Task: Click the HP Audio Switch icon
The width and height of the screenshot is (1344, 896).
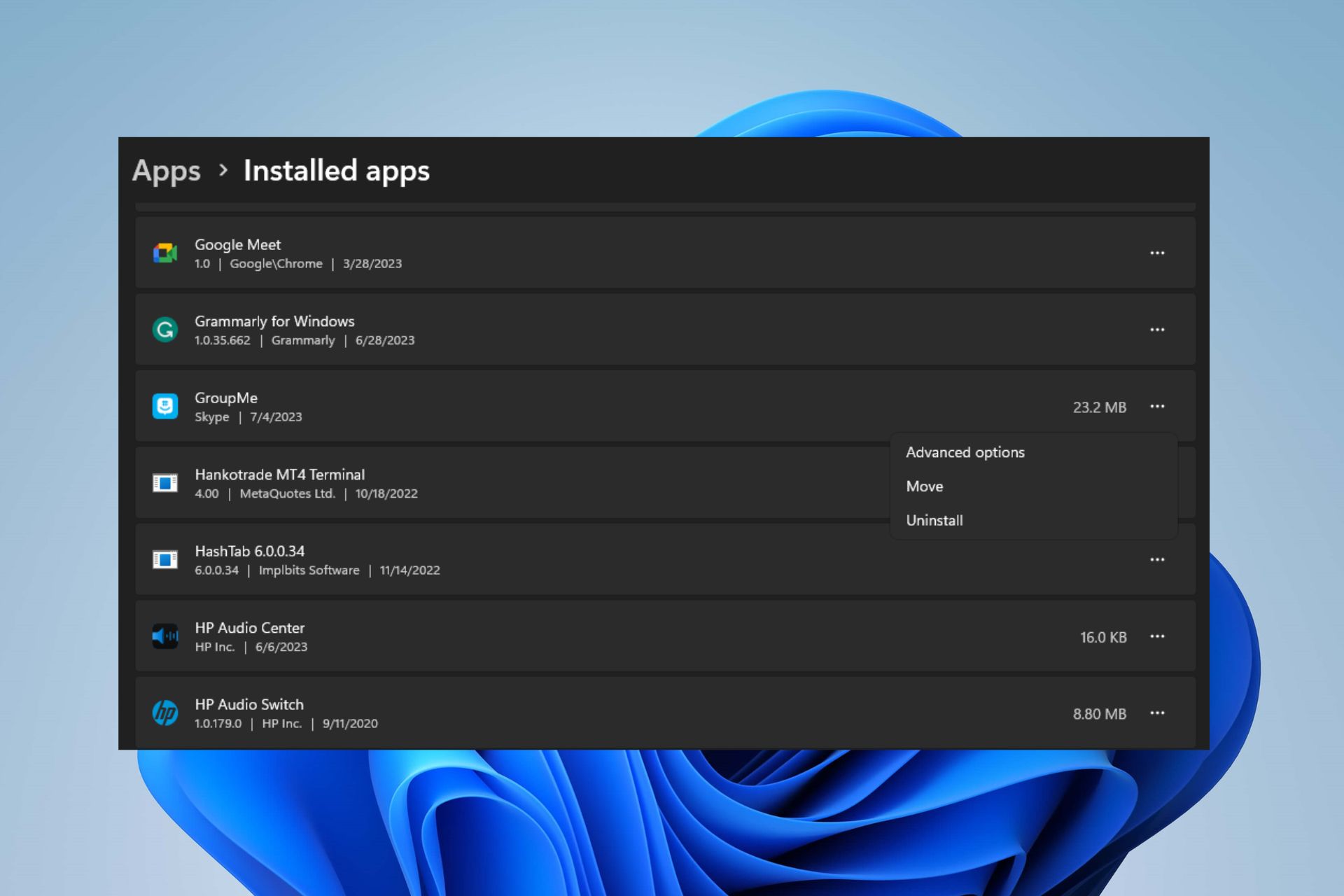Action: coord(164,713)
